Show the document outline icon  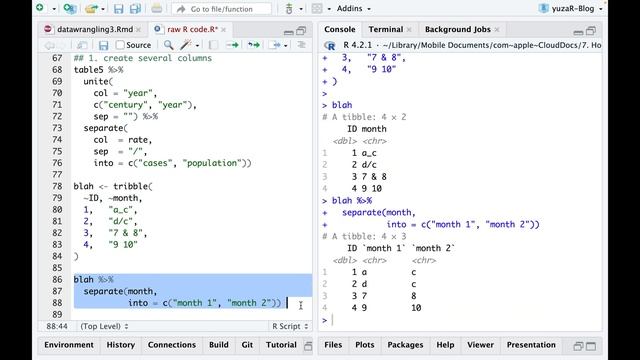(x=302, y=45)
